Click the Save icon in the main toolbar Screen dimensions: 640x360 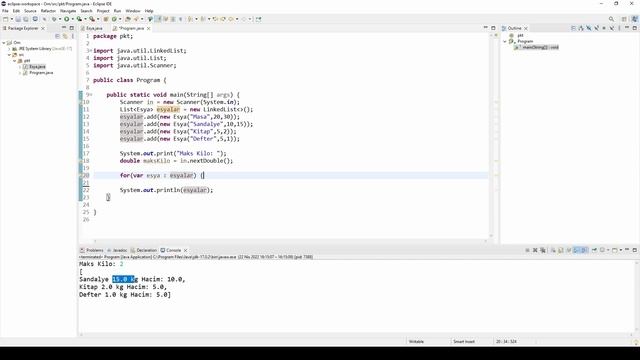pyautogui.click(x=18, y=19)
